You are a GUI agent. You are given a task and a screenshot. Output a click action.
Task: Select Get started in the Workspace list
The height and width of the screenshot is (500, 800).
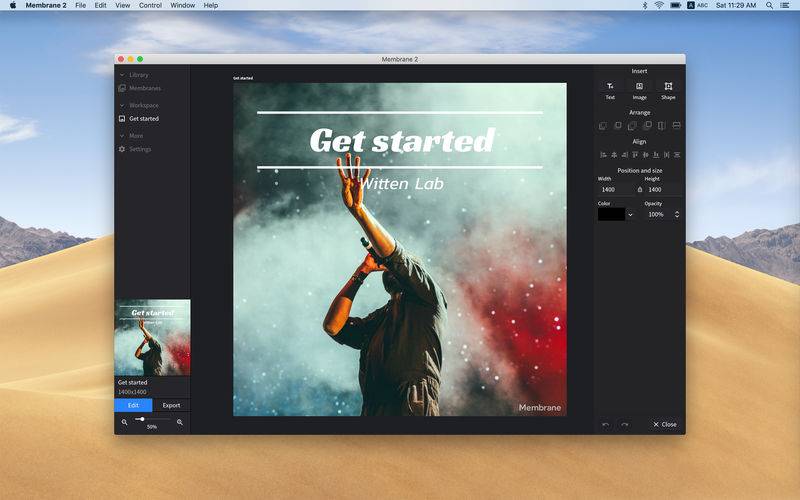point(139,118)
